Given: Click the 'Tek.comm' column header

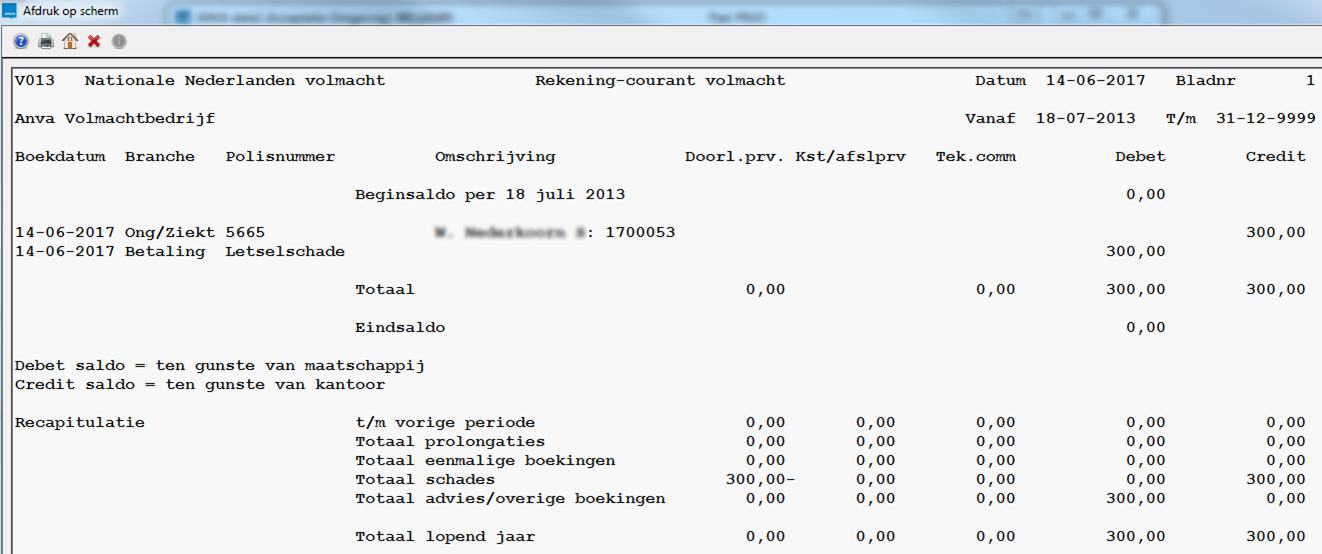Looking at the screenshot, I should point(975,156).
